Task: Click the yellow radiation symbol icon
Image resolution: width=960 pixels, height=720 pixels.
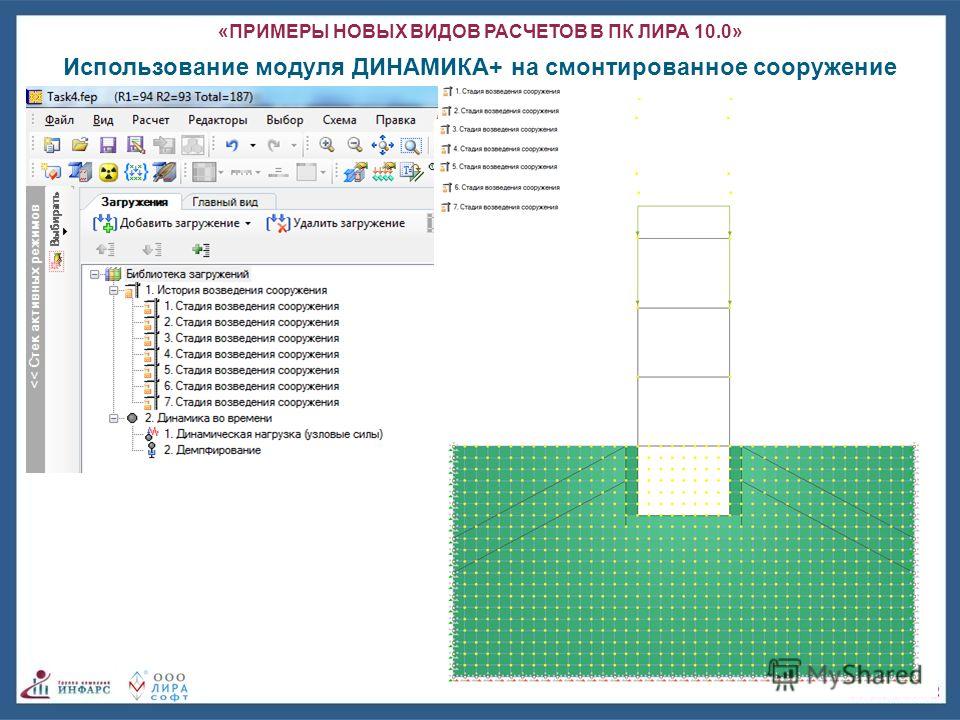Action: (x=108, y=173)
